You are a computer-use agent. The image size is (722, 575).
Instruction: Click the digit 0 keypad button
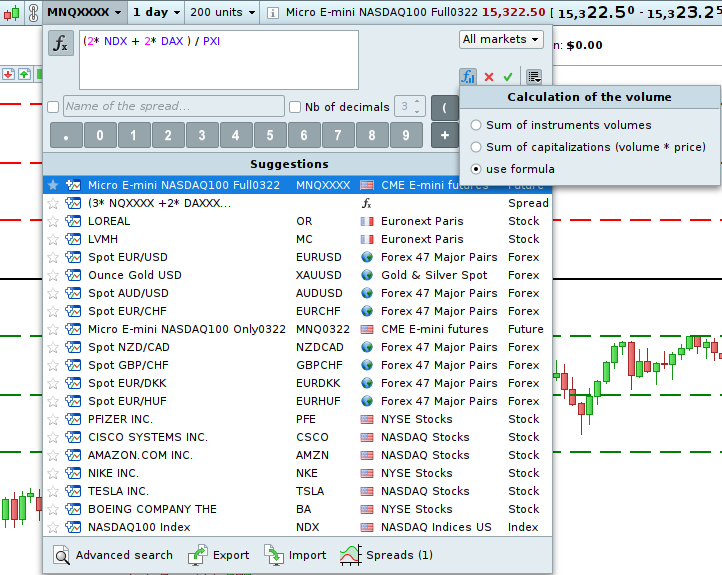pyautogui.click(x=100, y=135)
